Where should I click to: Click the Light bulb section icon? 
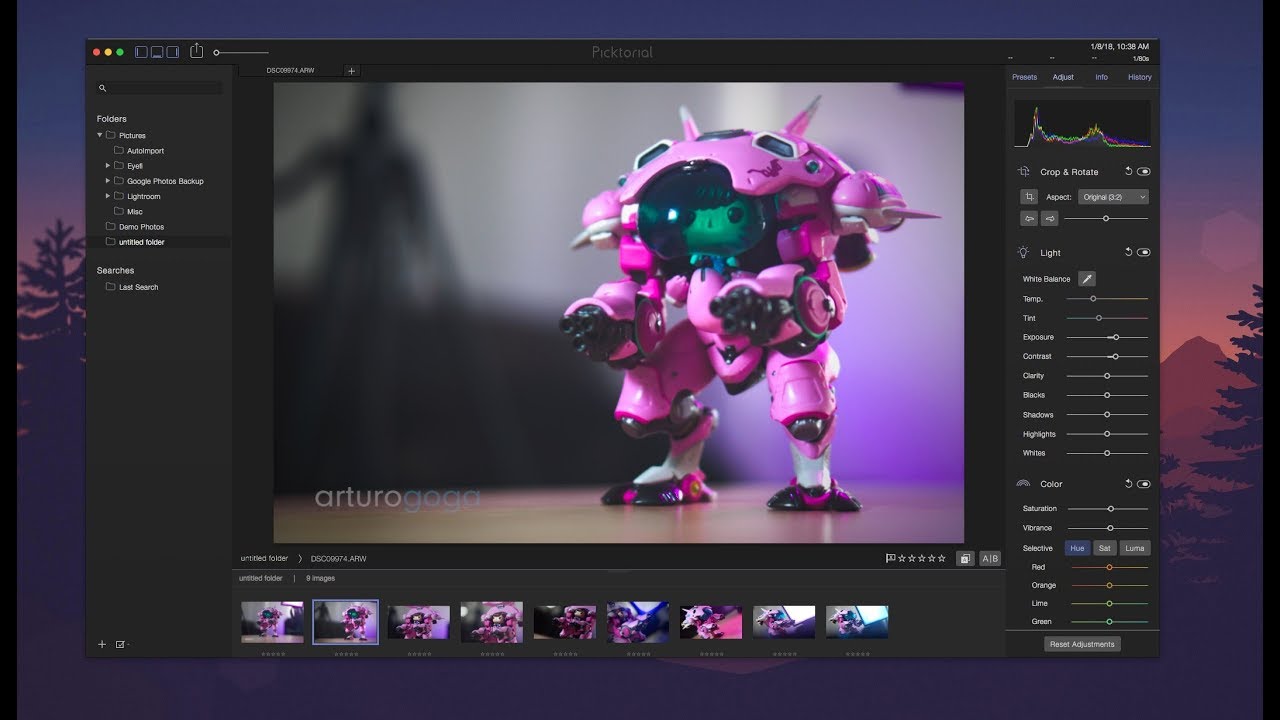(x=1024, y=253)
